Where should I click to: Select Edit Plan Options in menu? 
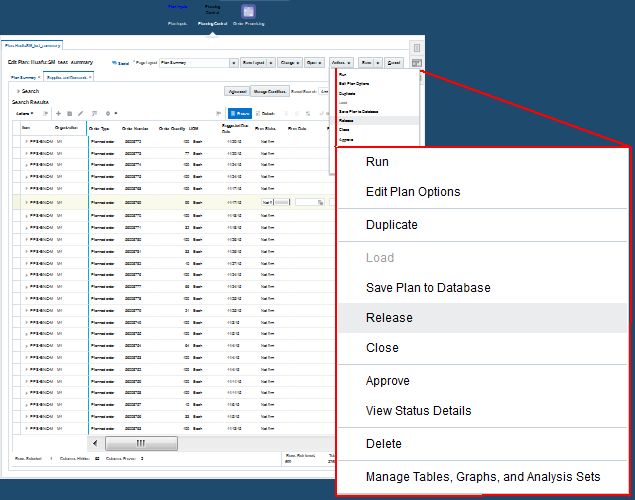coord(413,192)
